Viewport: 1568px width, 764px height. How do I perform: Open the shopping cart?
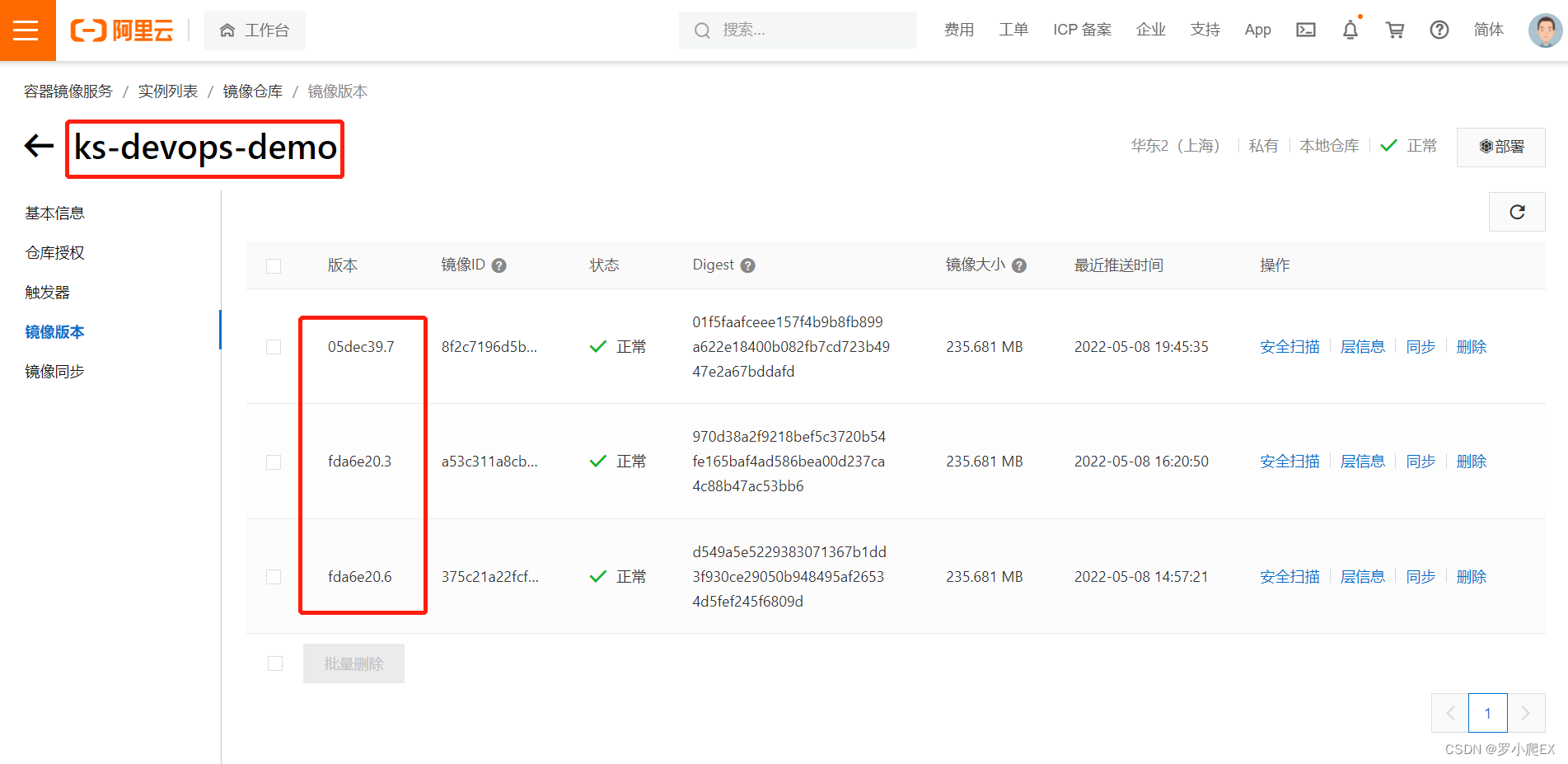point(1394,30)
